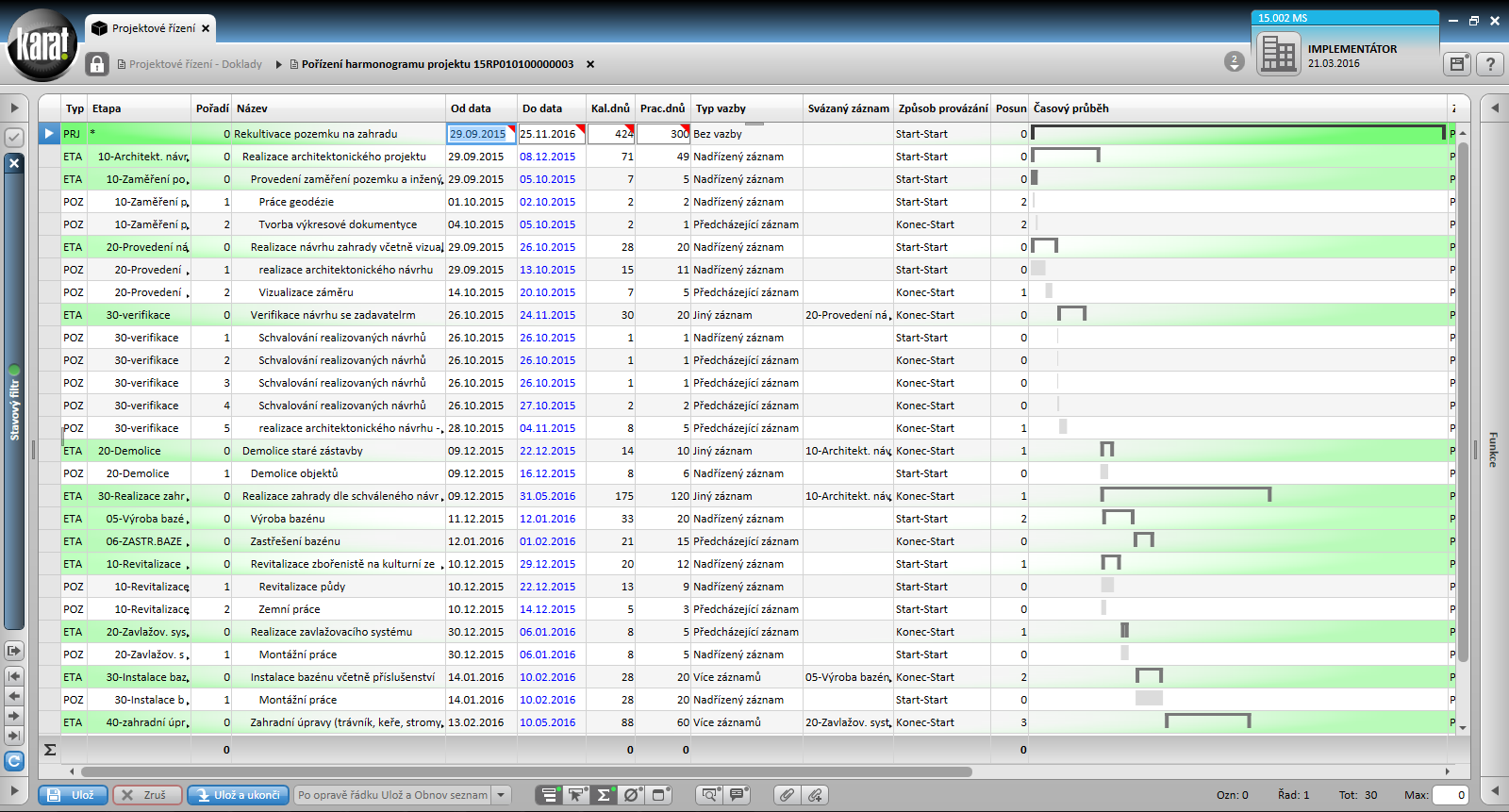1509x812 pixels.
Task: Click the vertical Funkce panel label
Action: [x=1493, y=449]
